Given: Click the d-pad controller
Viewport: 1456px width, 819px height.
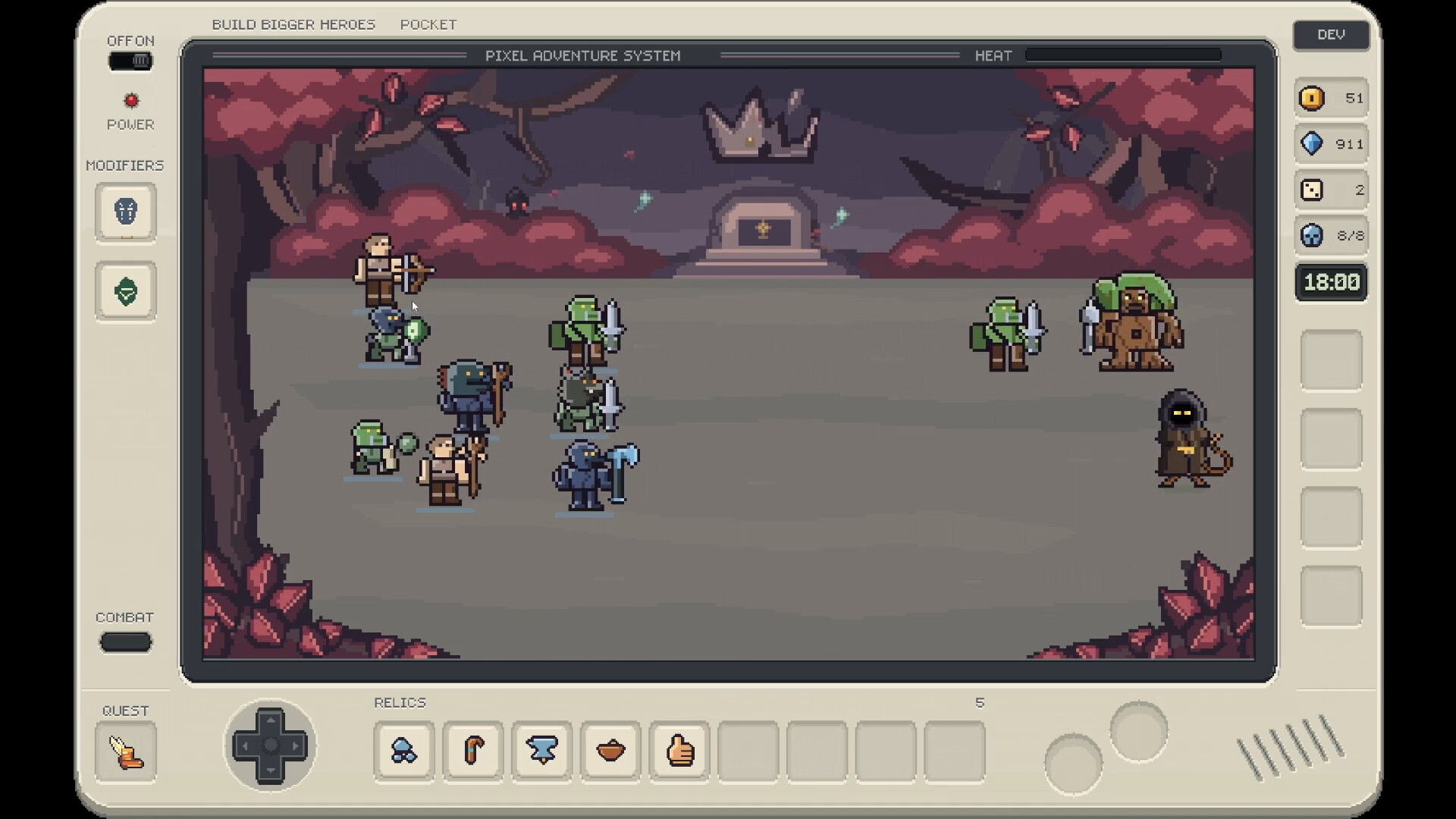Looking at the screenshot, I should click(x=270, y=745).
